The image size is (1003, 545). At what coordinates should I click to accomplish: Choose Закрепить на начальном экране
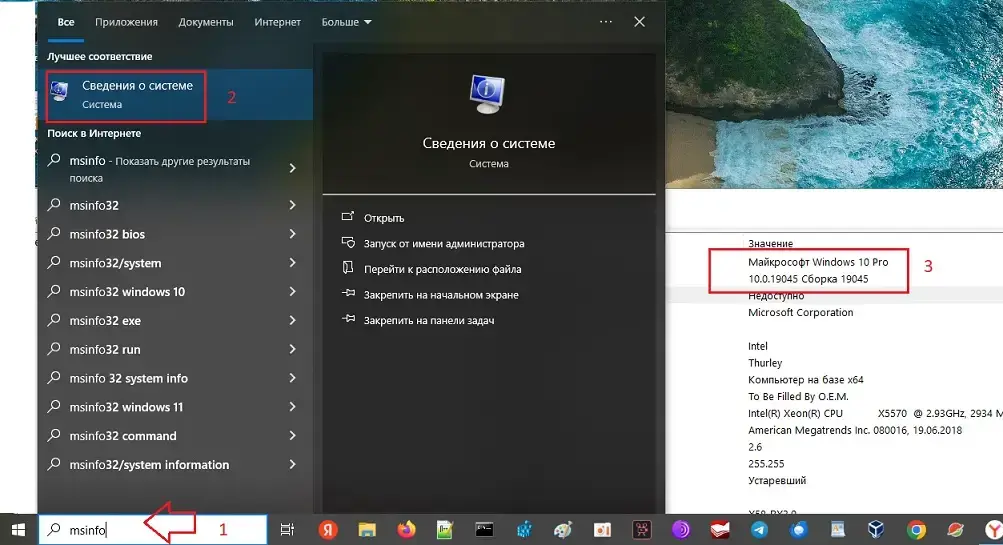click(x=441, y=295)
